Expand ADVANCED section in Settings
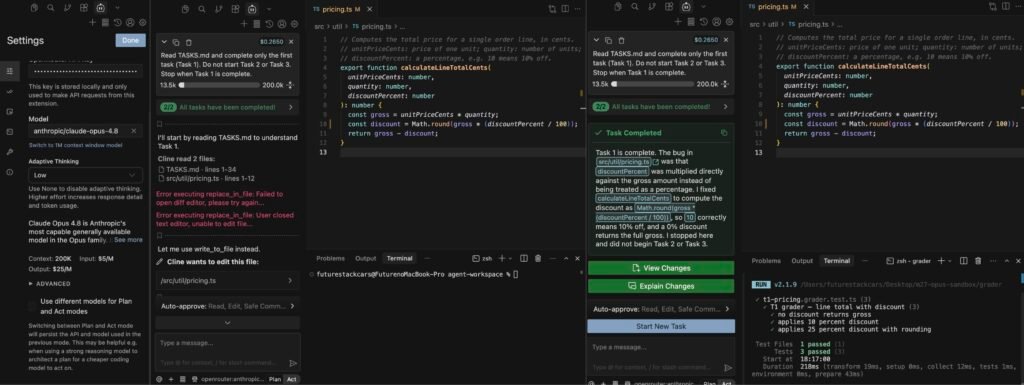Screen dimensions: 1024x385 coord(50,284)
